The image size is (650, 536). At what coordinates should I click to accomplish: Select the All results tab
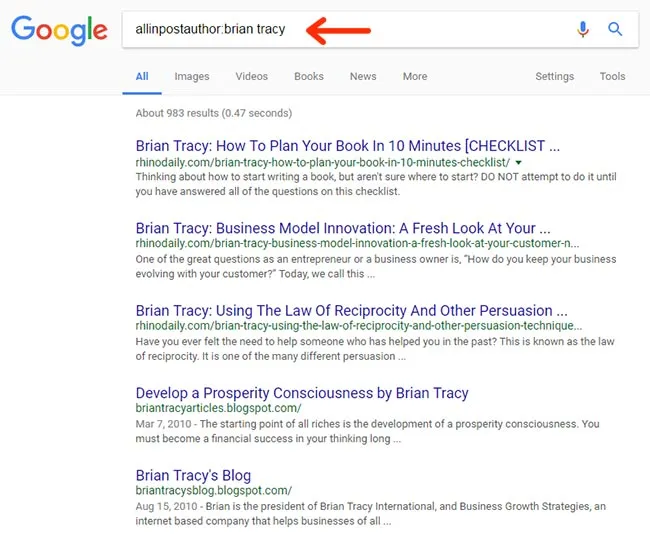pyautogui.click(x=142, y=76)
